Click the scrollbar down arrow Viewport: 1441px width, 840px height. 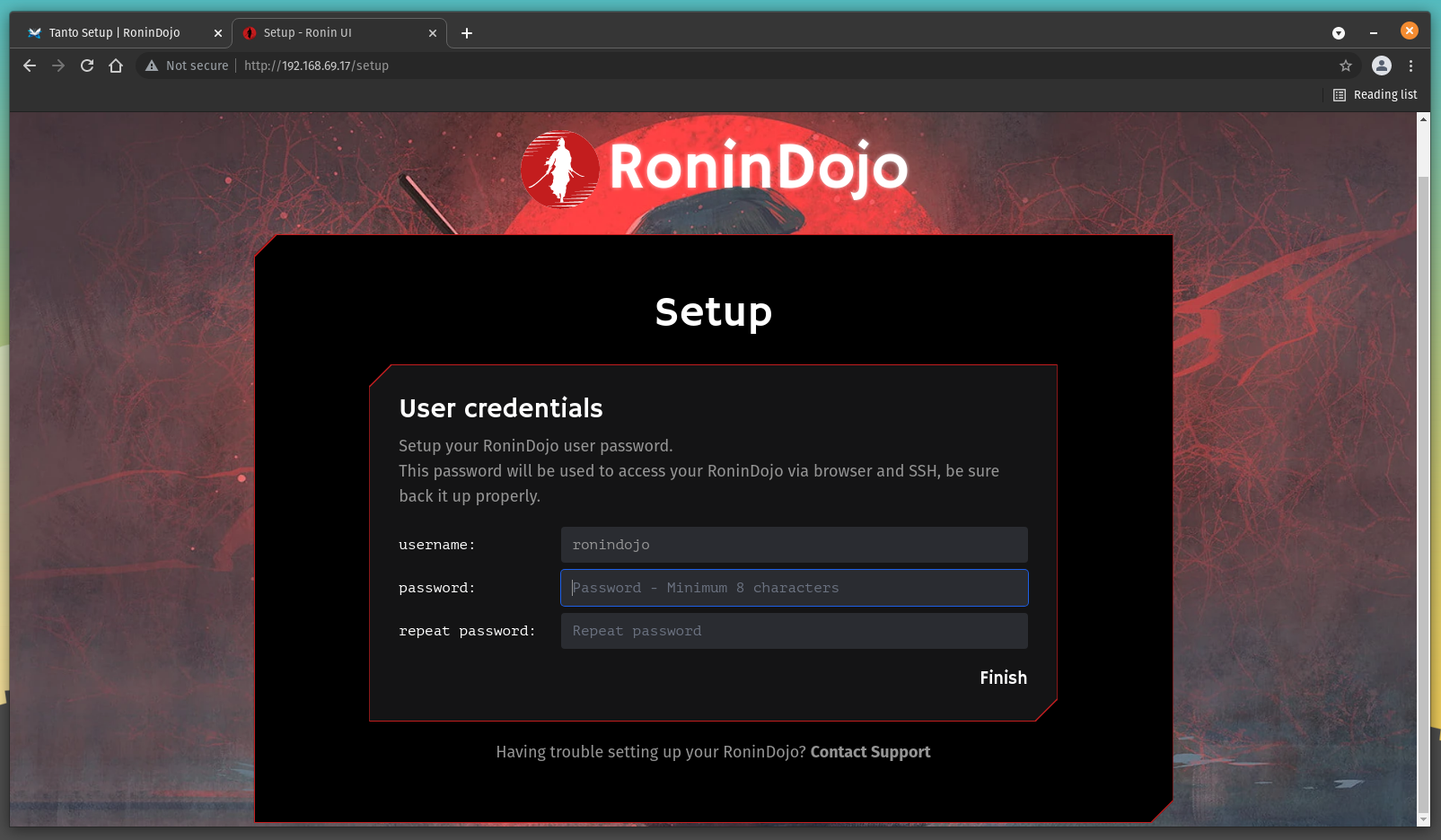(x=1423, y=819)
